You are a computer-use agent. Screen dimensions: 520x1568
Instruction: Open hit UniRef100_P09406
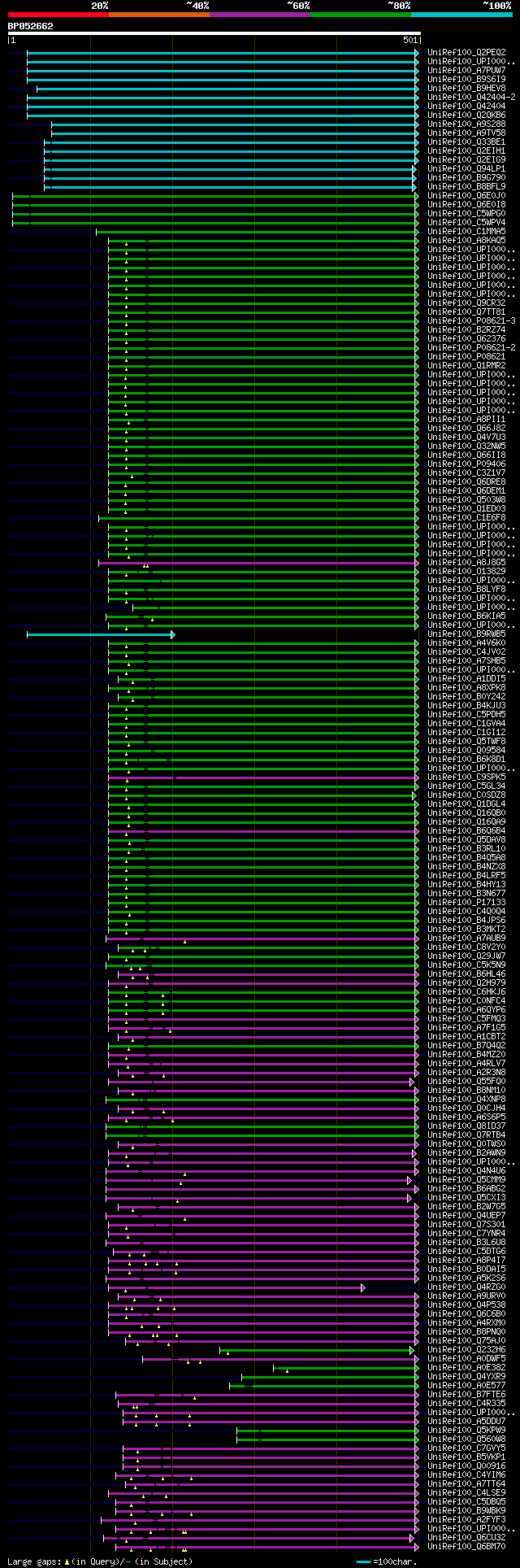tap(468, 464)
